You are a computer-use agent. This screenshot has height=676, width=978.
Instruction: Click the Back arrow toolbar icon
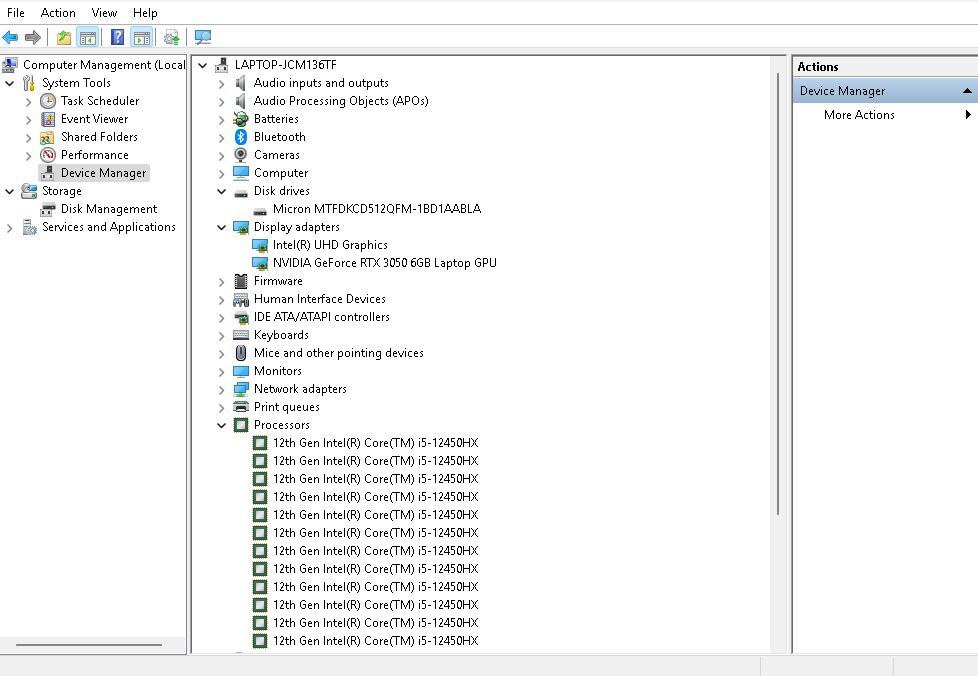[x=11, y=37]
